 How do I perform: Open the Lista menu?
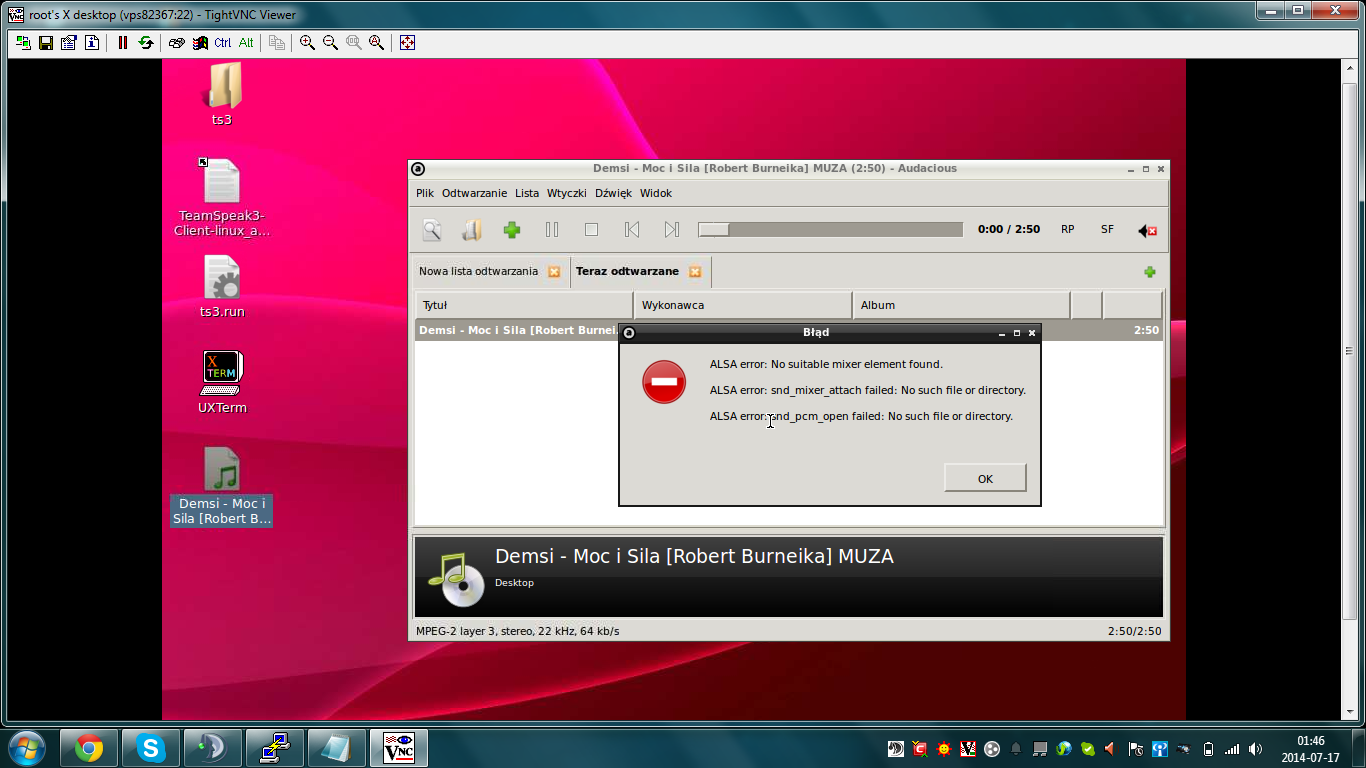(527, 193)
